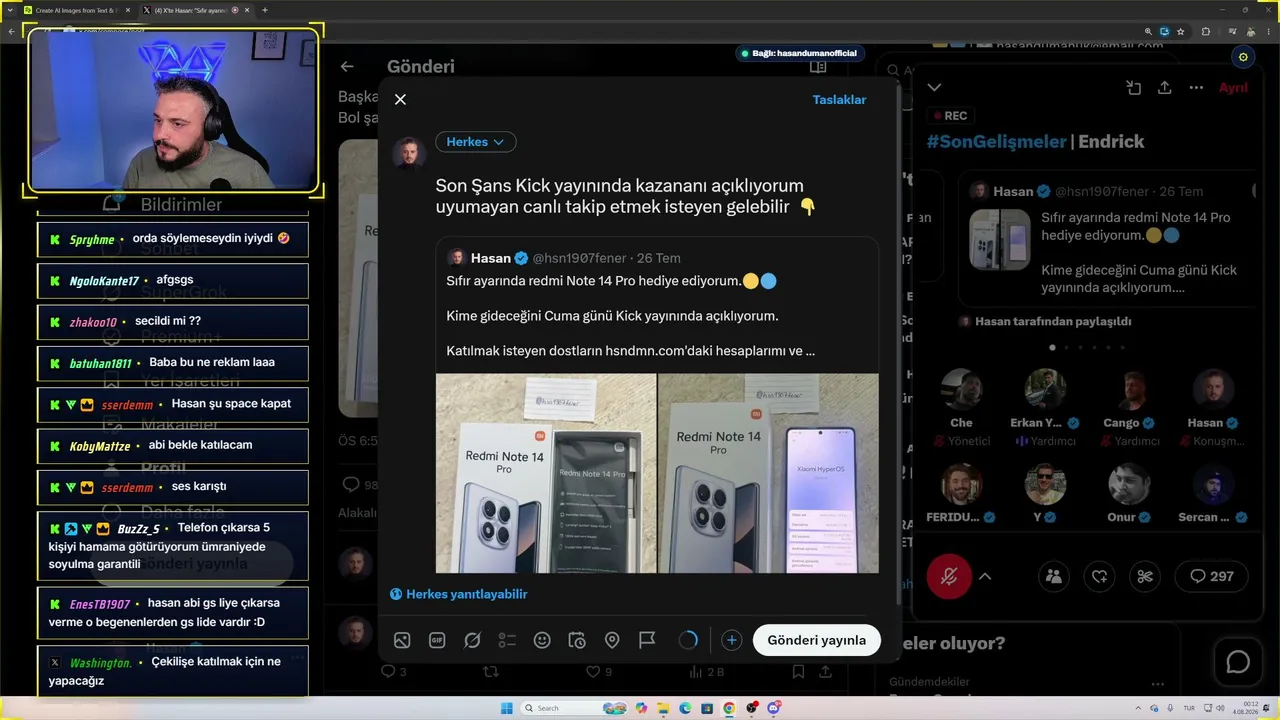Click the scissors clip icon in Space

[1146, 576]
